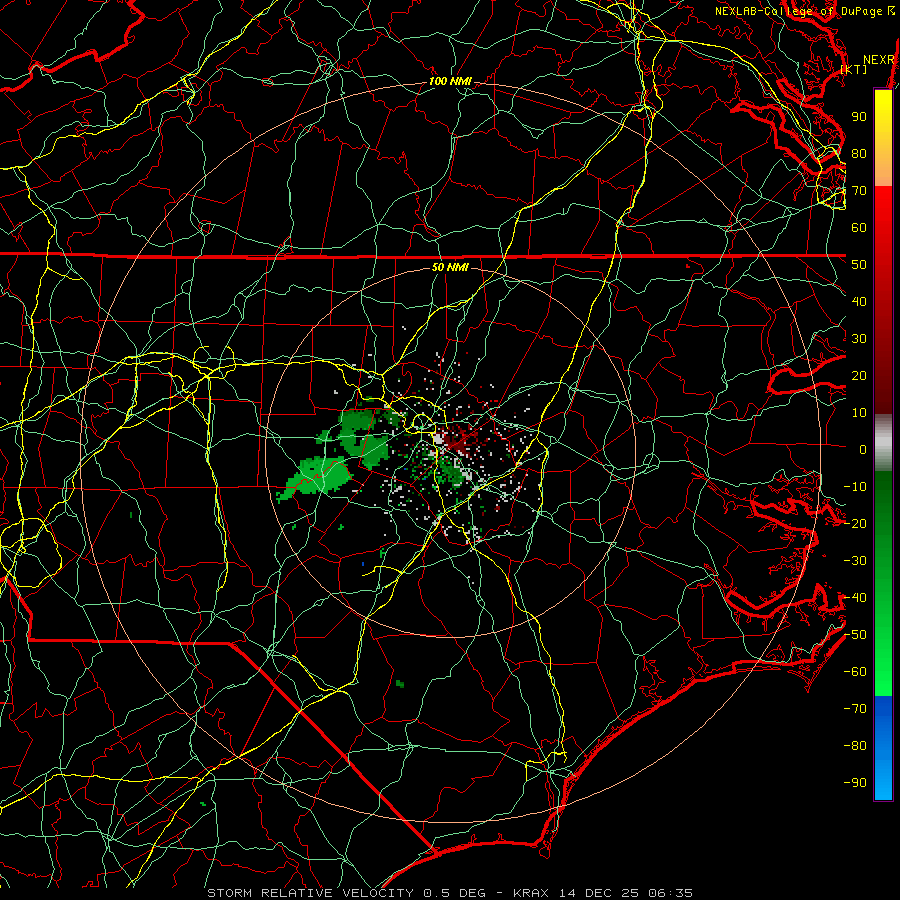Click the -60 scale value
The height and width of the screenshot is (900, 900).
pos(855,672)
